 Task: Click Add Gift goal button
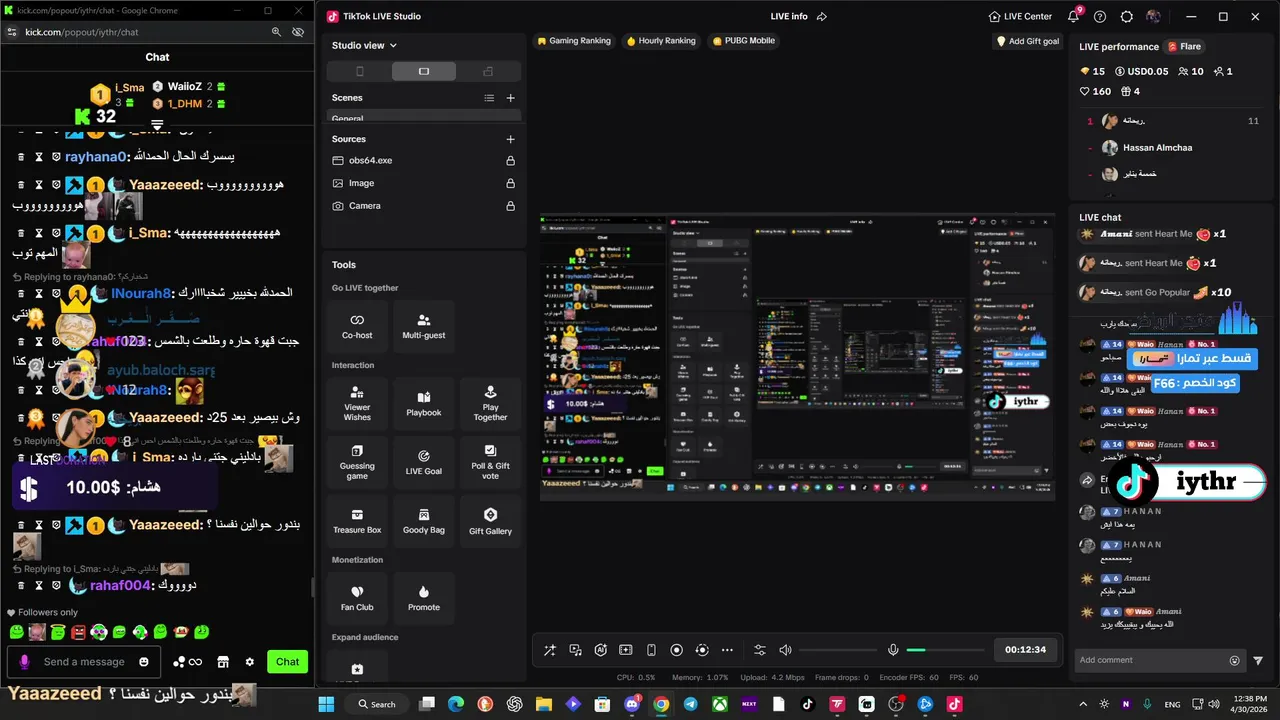coord(1028,41)
